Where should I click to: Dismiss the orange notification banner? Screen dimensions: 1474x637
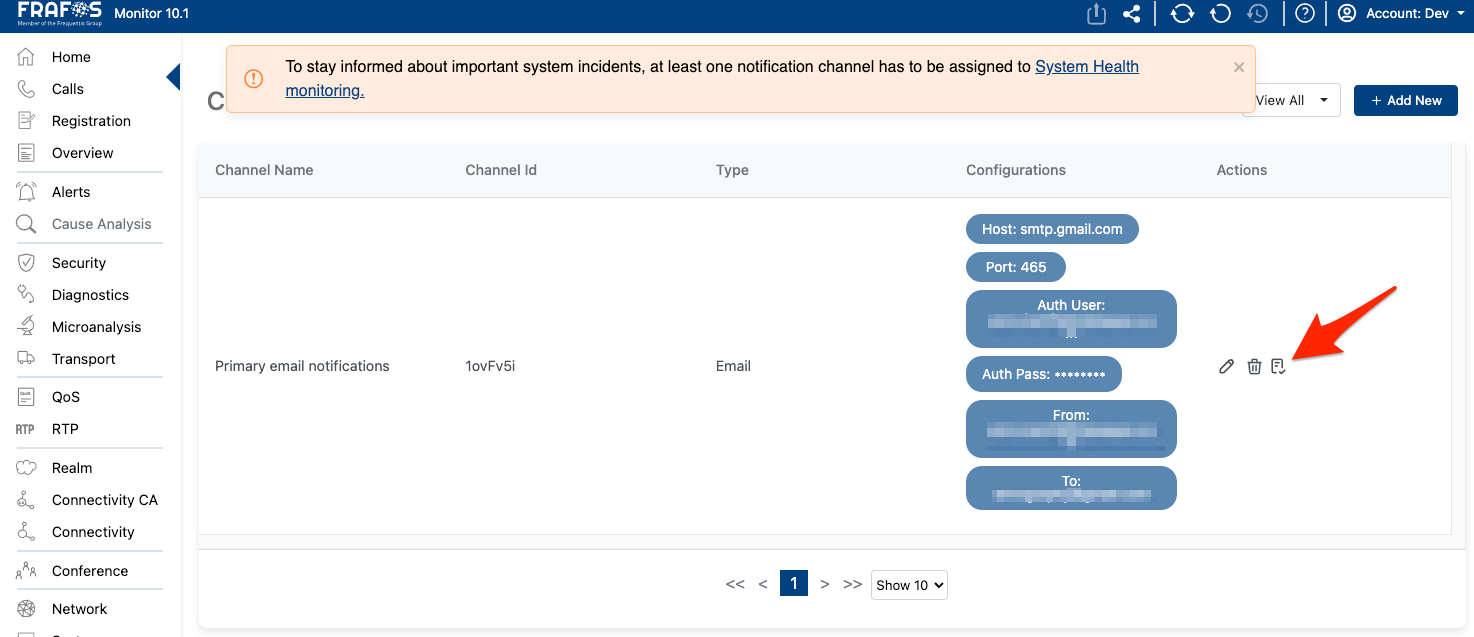point(1239,67)
